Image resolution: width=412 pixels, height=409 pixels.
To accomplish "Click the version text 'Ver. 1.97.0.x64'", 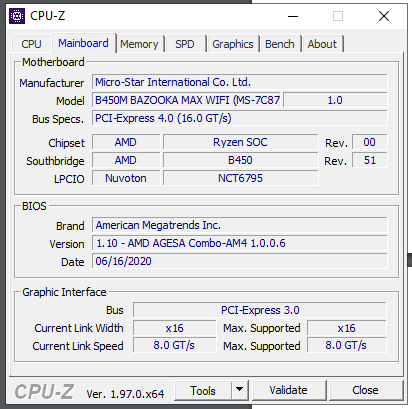I will pos(125,394).
